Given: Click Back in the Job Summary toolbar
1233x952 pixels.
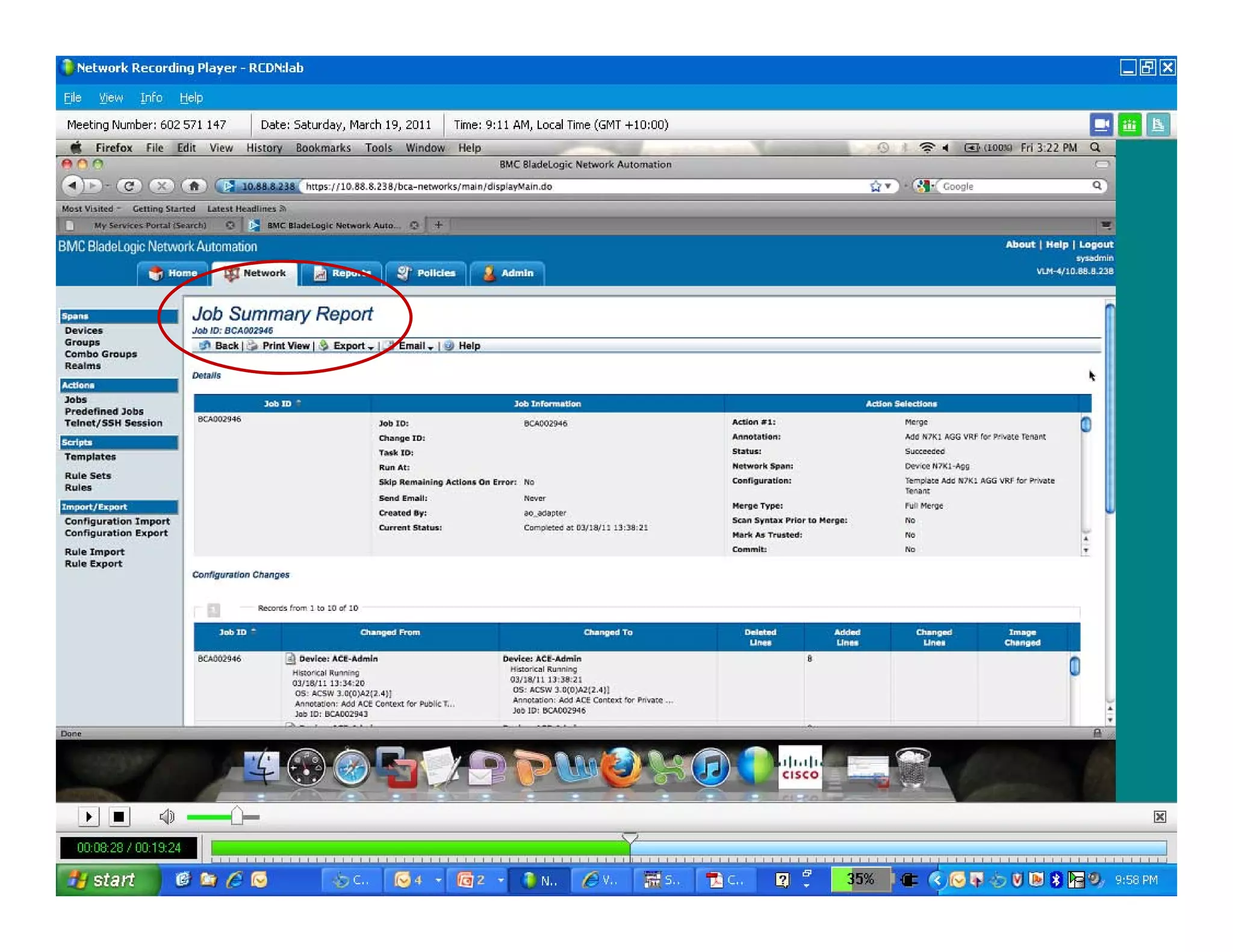Looking at the screenshot, I should [219, 346].
